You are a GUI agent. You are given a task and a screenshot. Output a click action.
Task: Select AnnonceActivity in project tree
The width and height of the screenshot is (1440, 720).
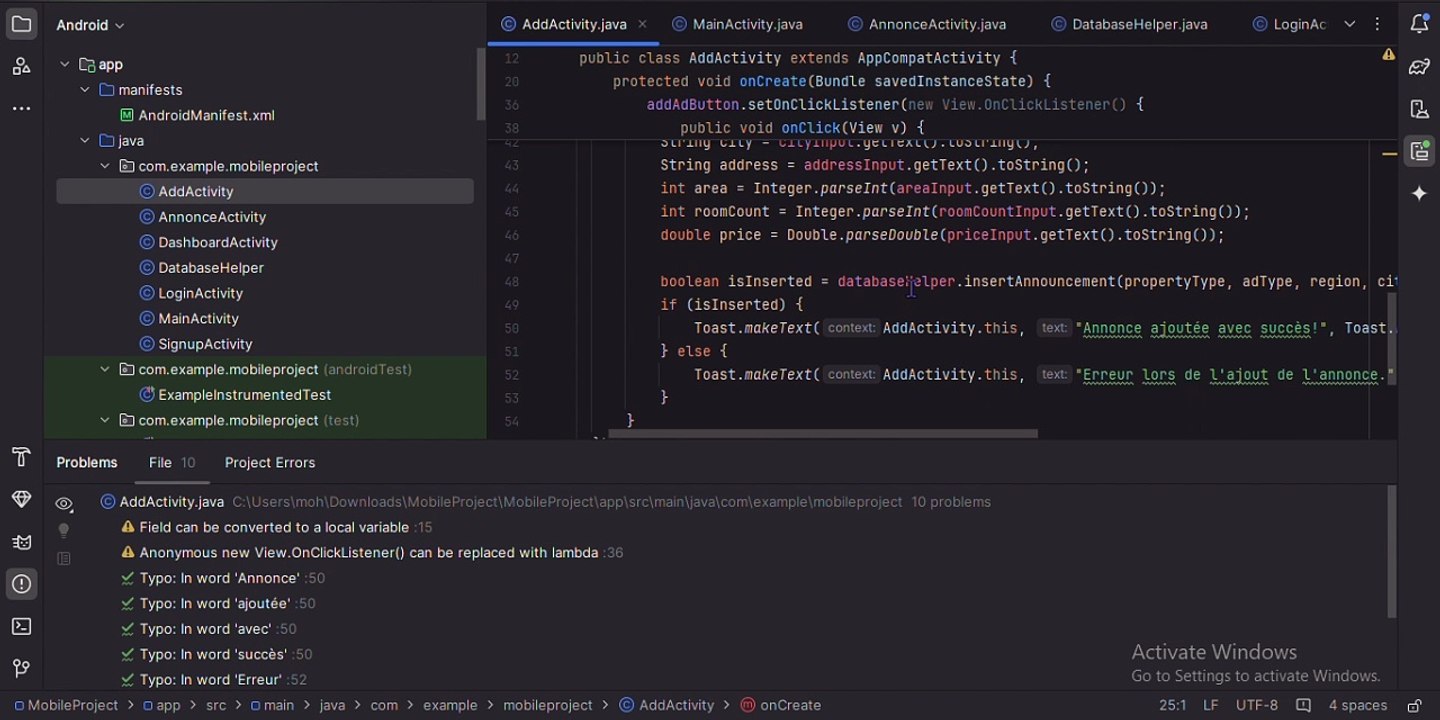pos(202,217)
